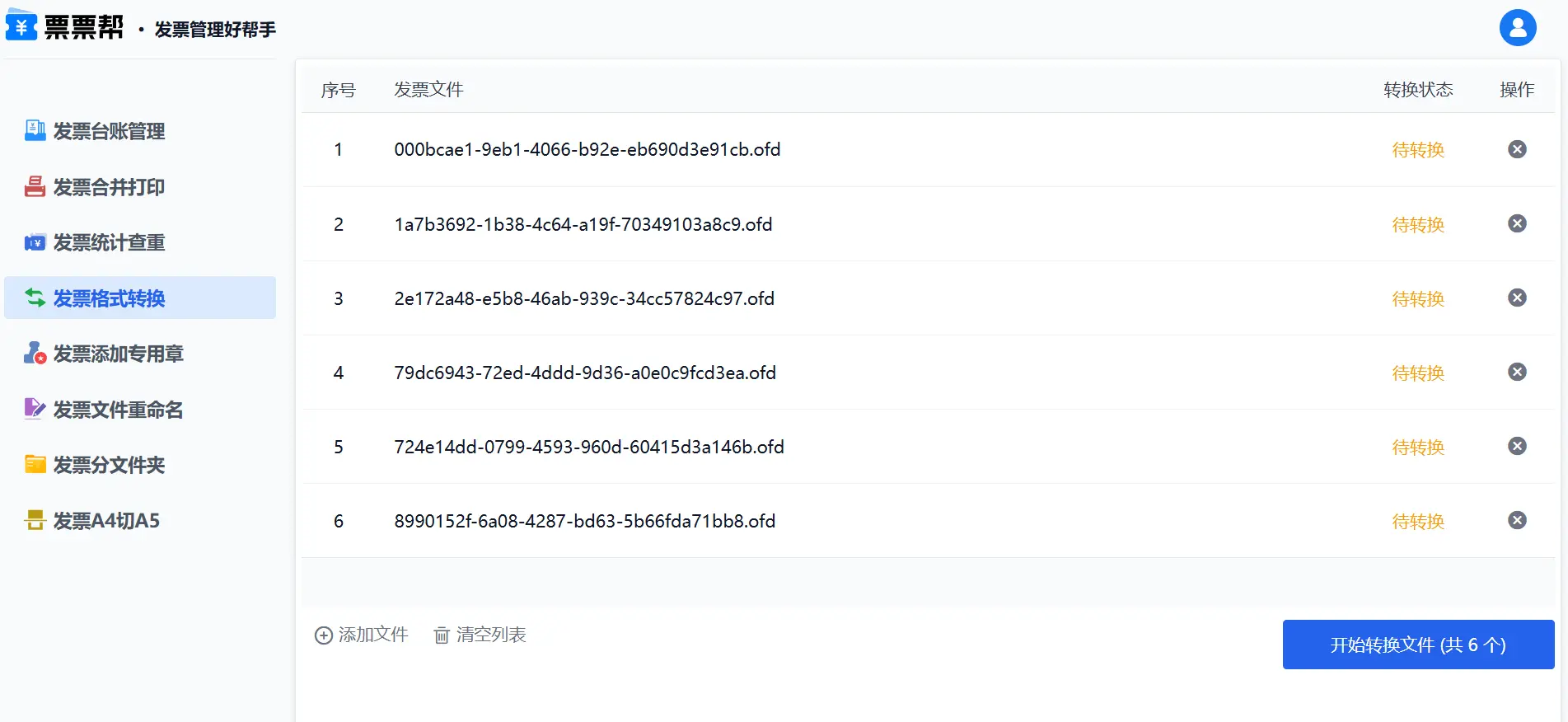The height and width of the screenshot is (722, 1568).
Task: Navigate to 发票文件重命名
Action: tap(118, 410)
